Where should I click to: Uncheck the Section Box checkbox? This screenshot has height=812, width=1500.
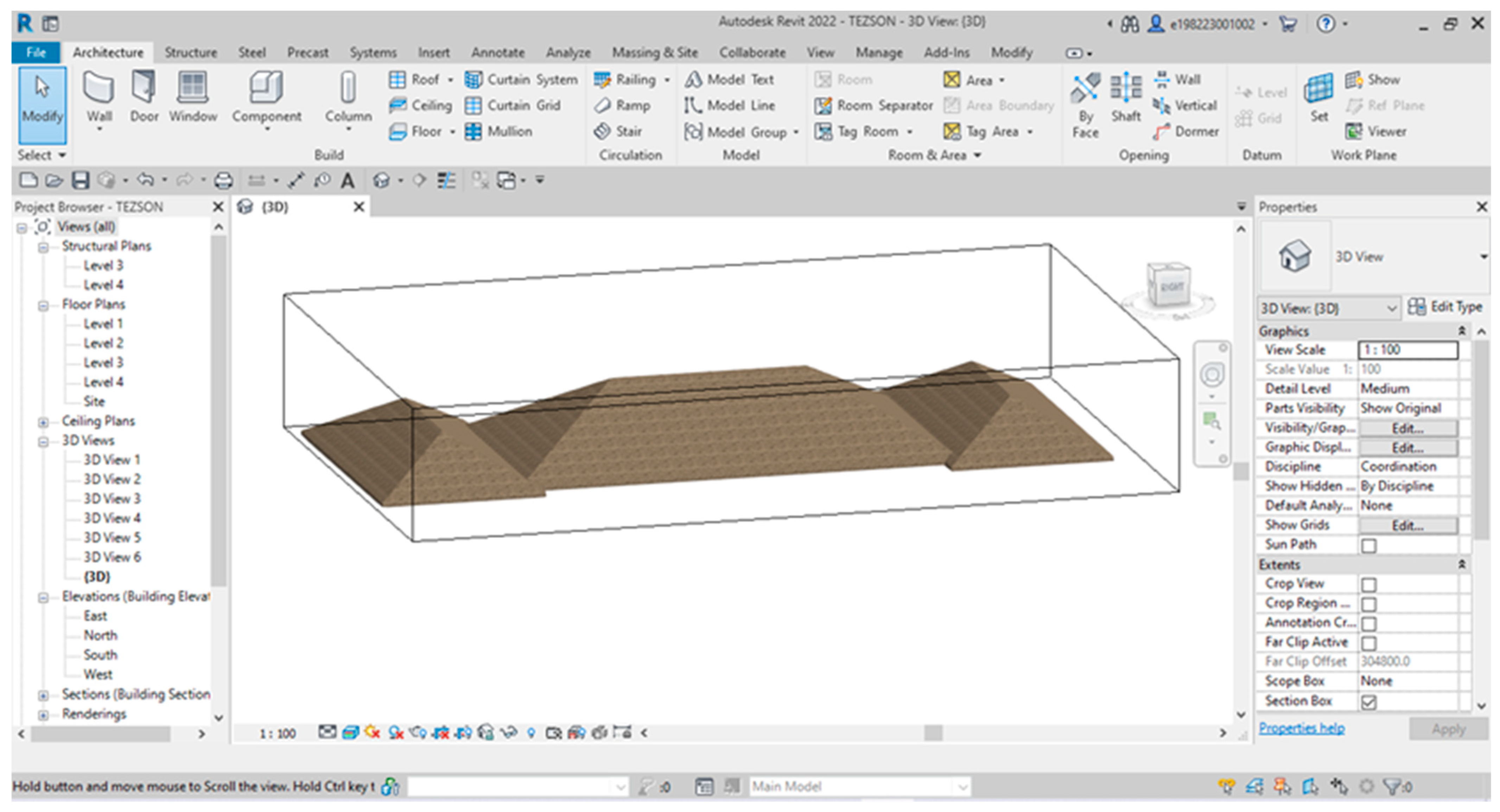(x=1369, y=702)
